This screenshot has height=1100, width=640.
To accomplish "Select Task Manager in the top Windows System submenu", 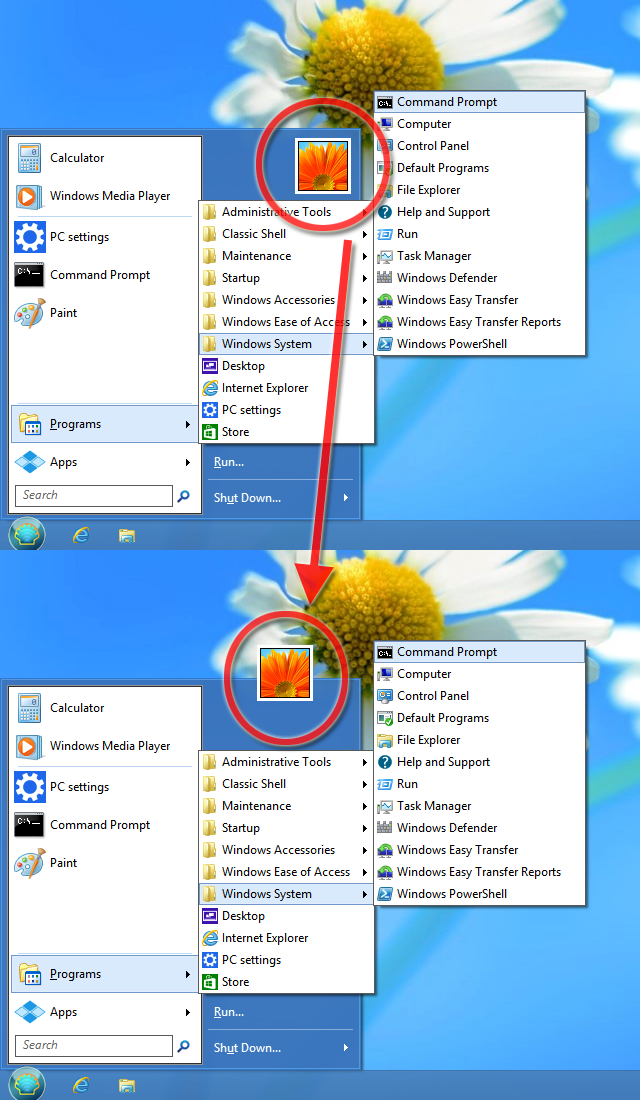I will tap(433, 256).
